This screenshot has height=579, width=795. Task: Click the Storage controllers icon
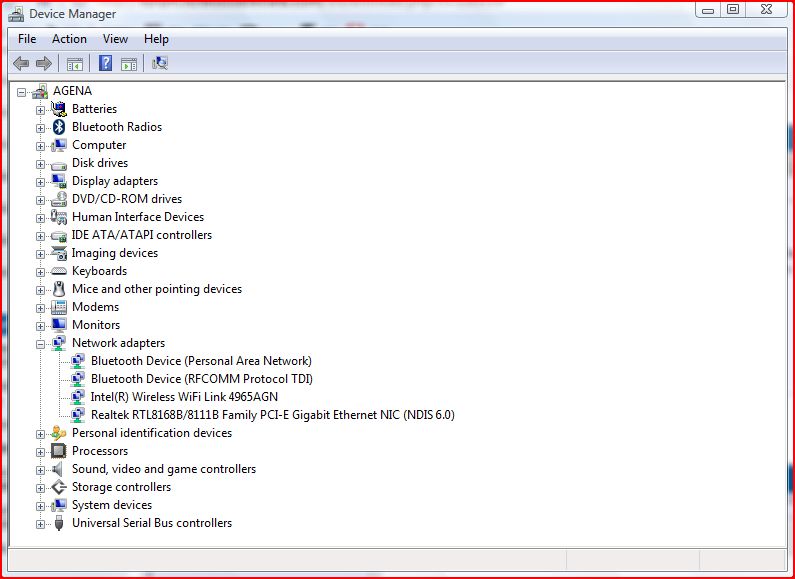tap(59, 487)
